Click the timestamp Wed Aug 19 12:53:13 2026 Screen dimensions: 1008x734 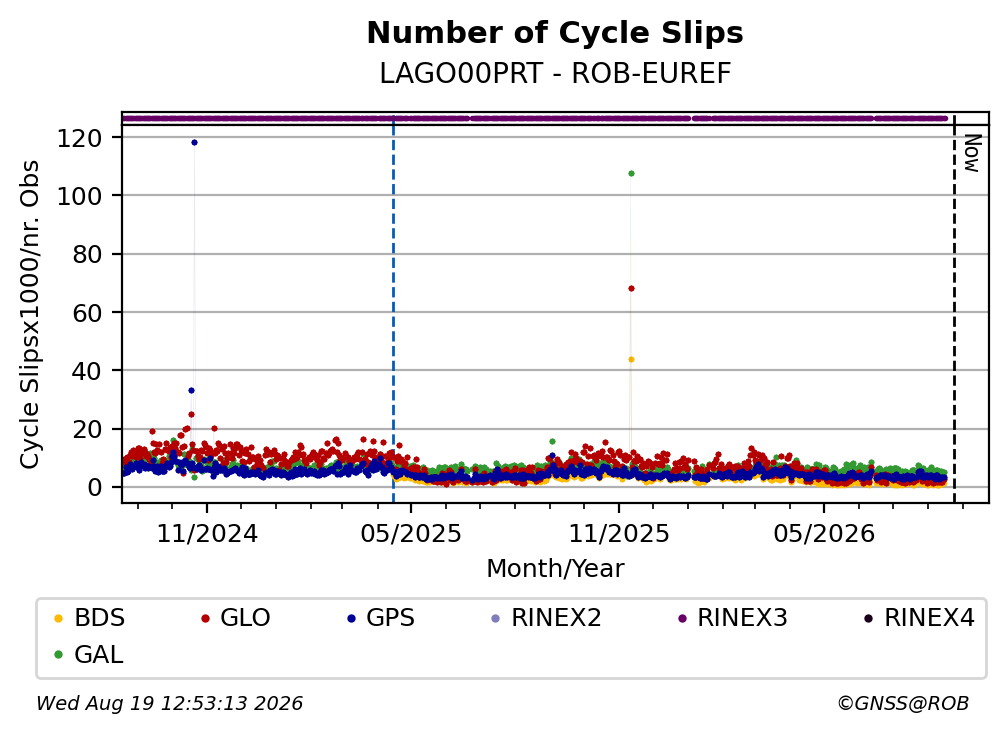[170, 704]
